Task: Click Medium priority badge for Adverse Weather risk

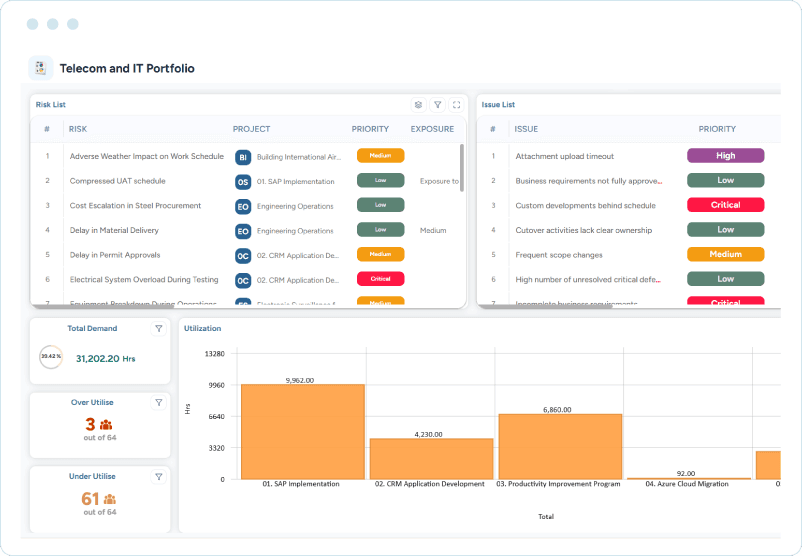Action: [381, 155]
